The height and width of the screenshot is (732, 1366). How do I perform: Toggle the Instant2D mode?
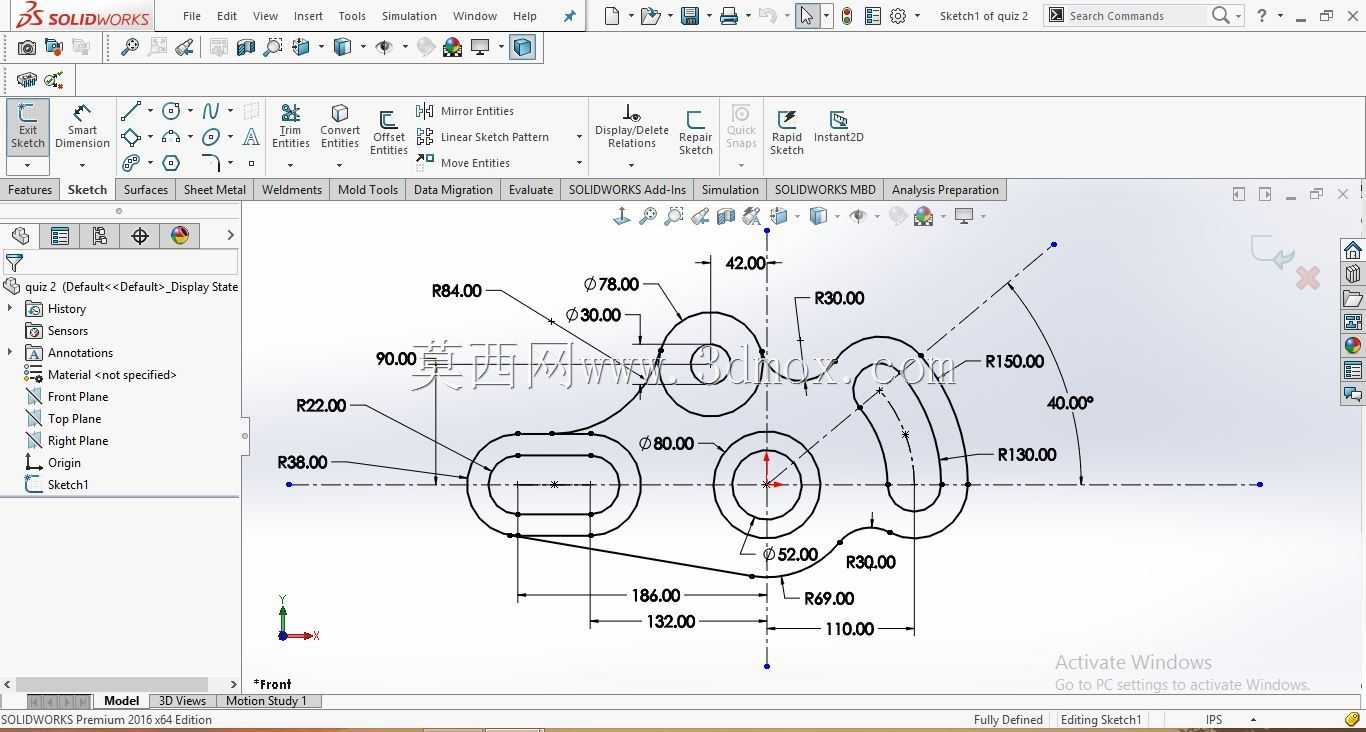click(838, 126)
